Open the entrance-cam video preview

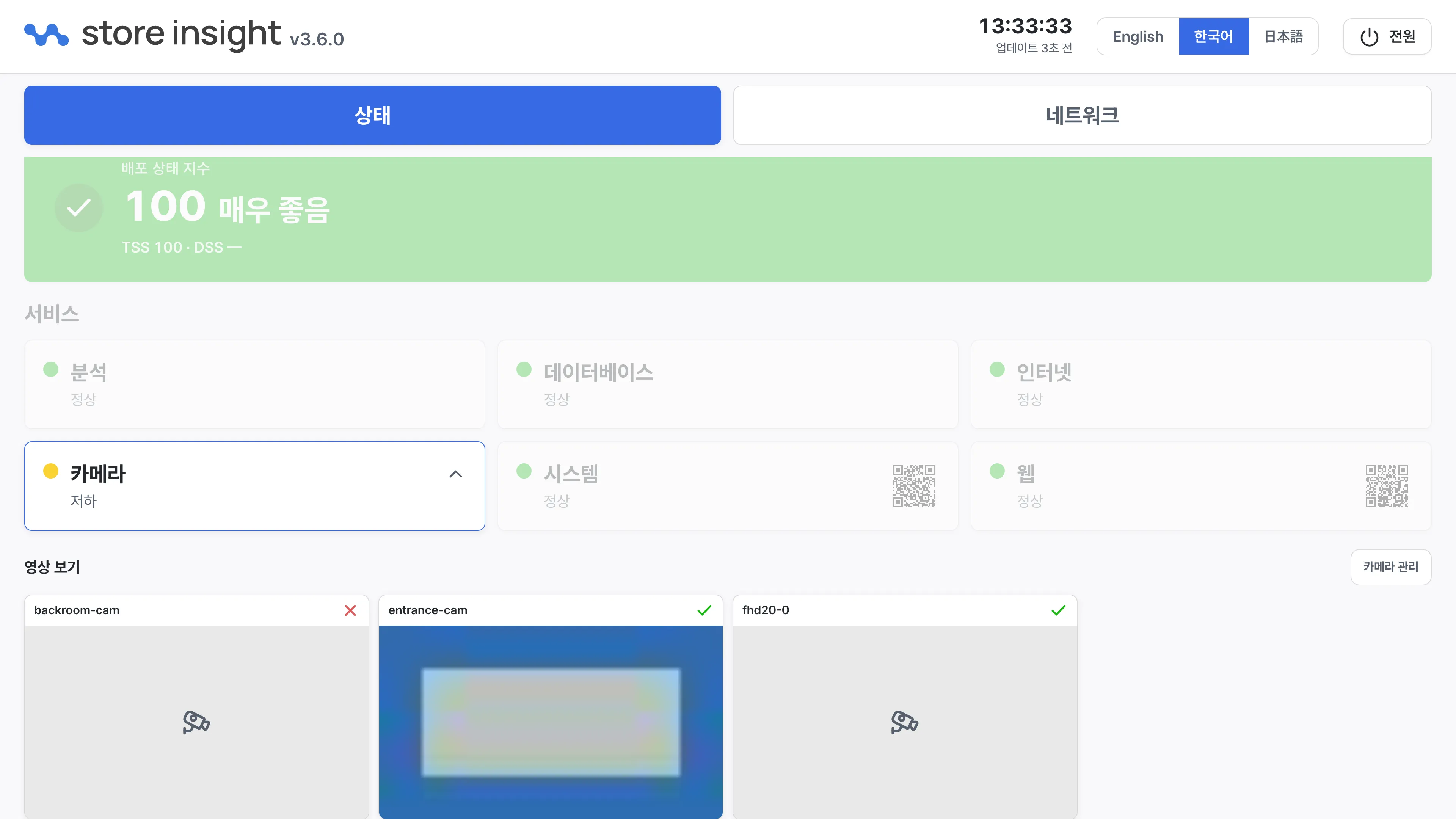point(551,722)
